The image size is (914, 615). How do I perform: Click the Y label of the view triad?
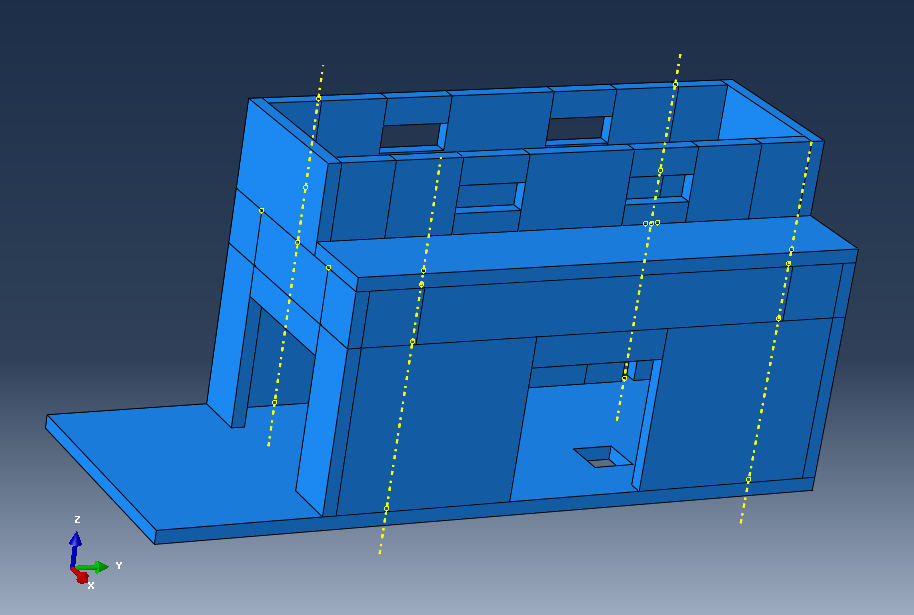tap(119, 565)
